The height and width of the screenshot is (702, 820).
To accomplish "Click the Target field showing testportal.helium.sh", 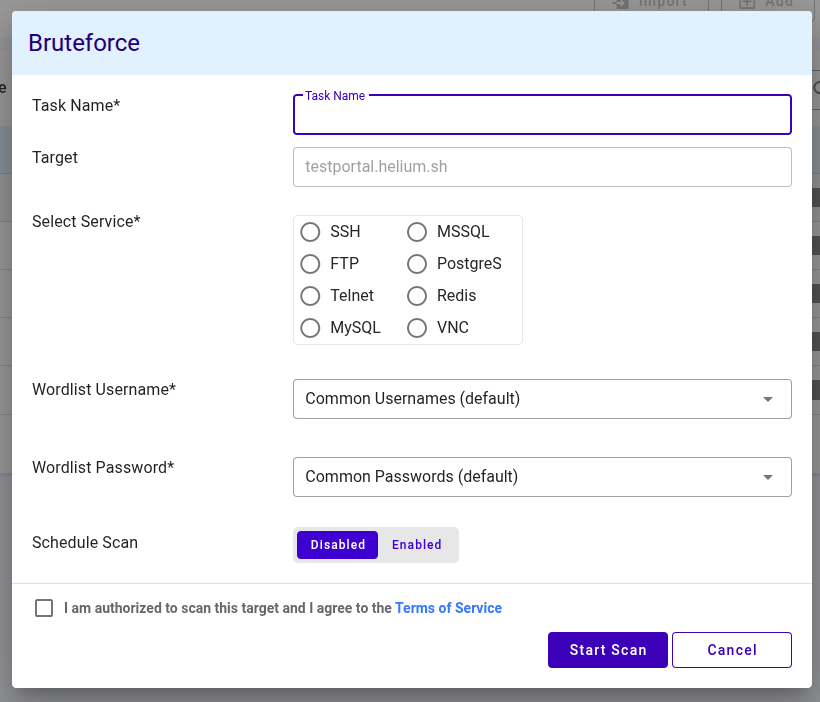I will pyautogui.click(x=542, y=167).
